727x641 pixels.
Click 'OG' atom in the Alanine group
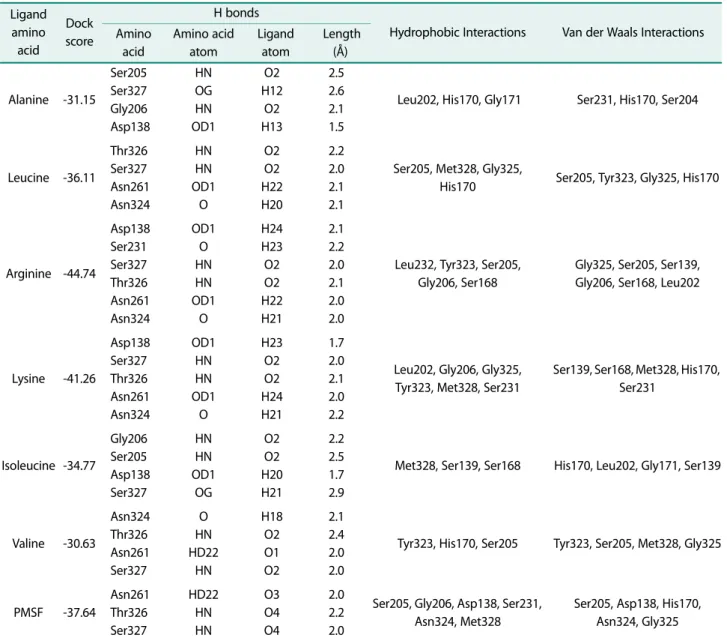[x=203, y=91]
